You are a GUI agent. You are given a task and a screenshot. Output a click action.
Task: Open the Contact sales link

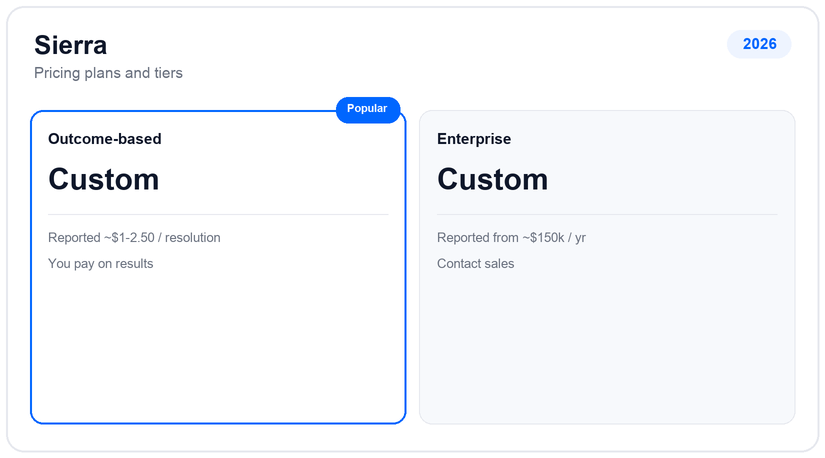[x=475, y=264]
